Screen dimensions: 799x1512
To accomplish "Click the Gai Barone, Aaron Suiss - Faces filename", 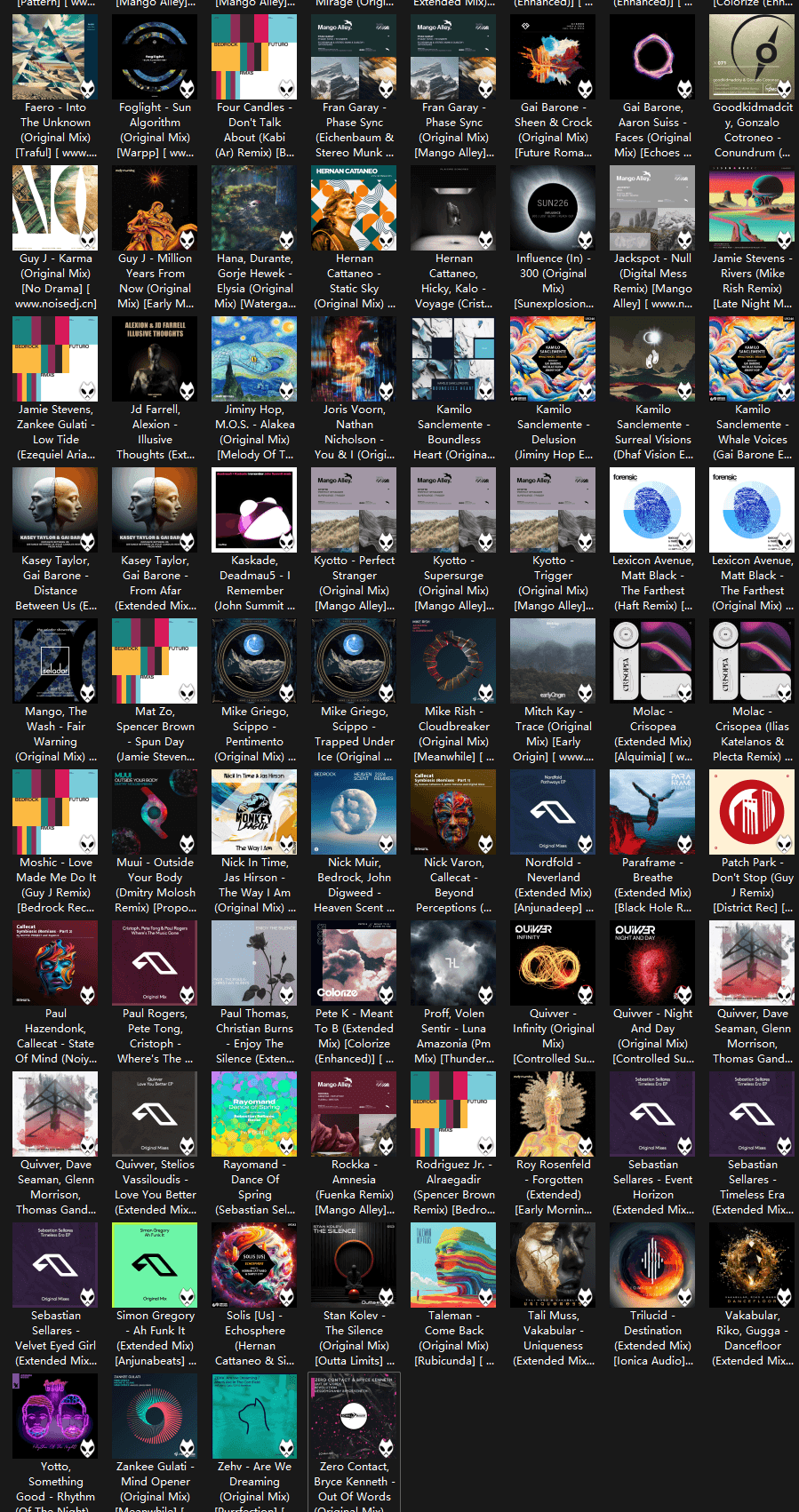I will click(x=652, y=130).
